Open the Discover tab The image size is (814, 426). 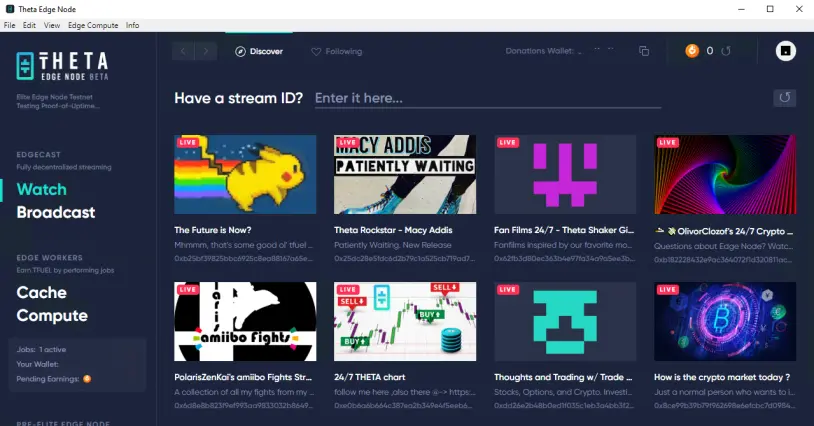pos(259,51)
